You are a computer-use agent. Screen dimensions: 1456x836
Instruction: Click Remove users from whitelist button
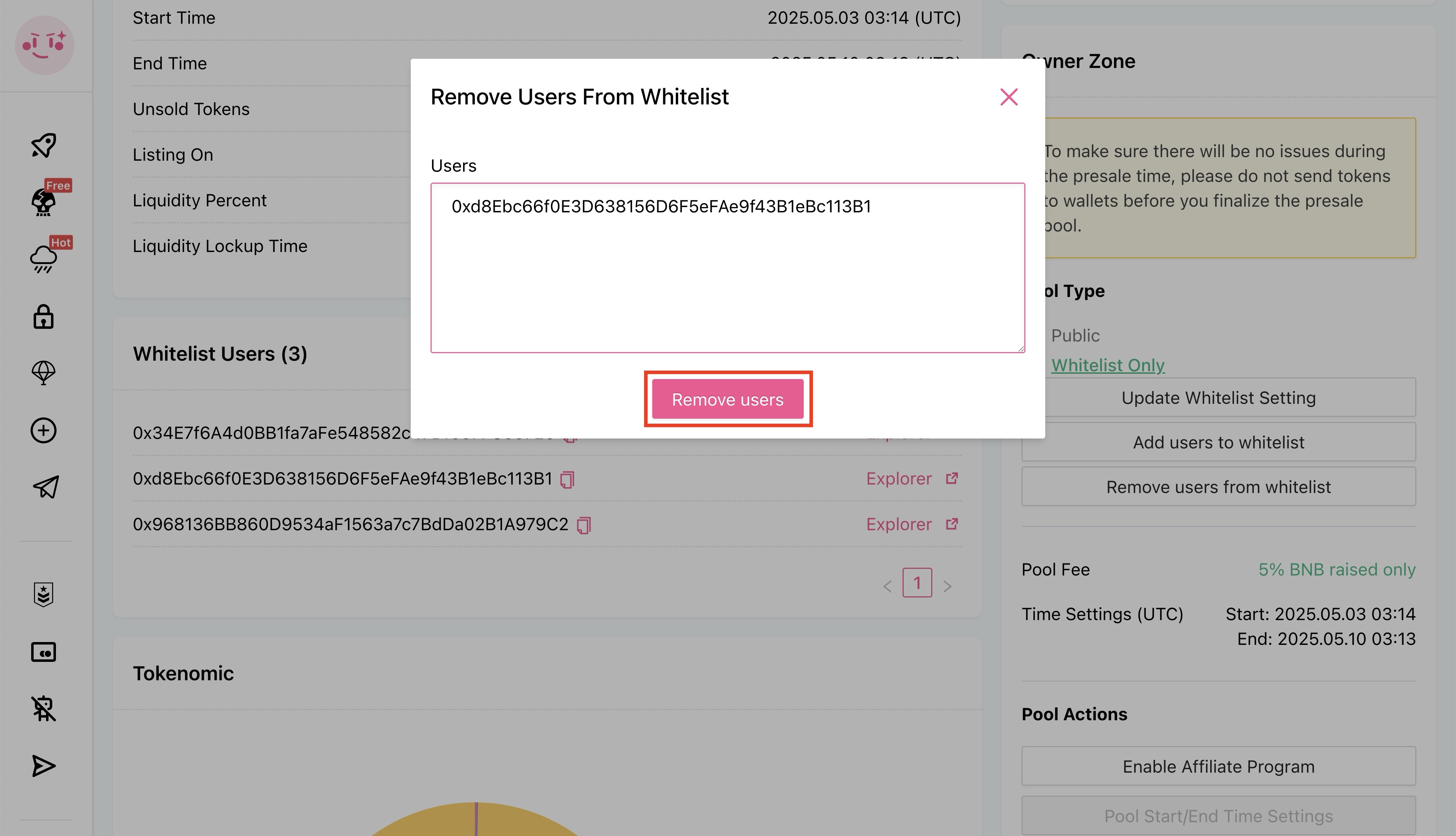[1218, 487]
